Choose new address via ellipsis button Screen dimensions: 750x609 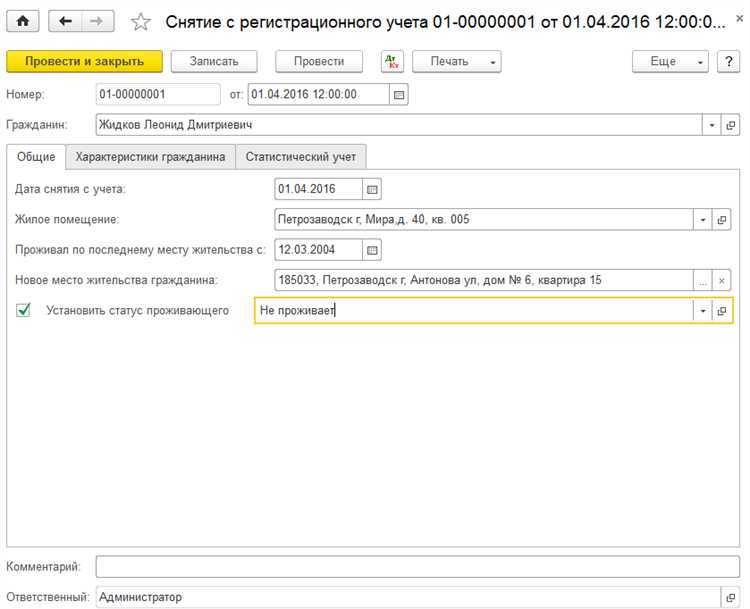click(x=703, y=281)
